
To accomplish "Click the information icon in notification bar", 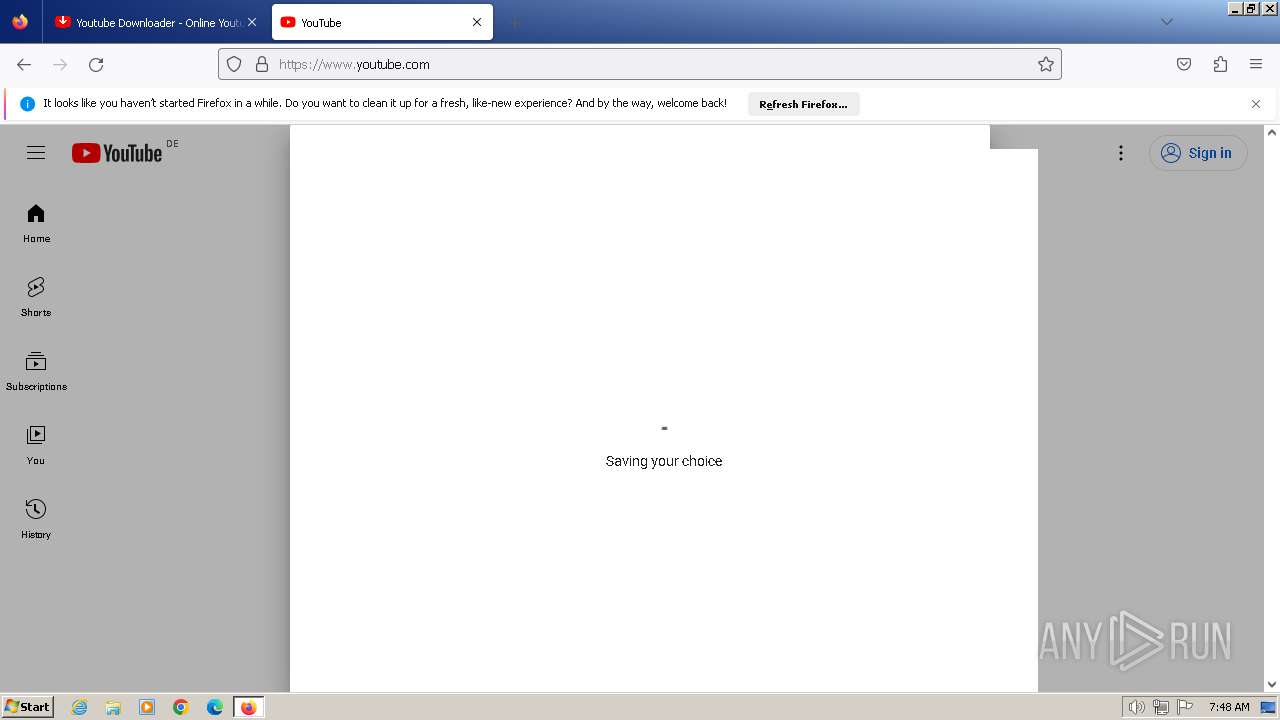I will 27,104.
